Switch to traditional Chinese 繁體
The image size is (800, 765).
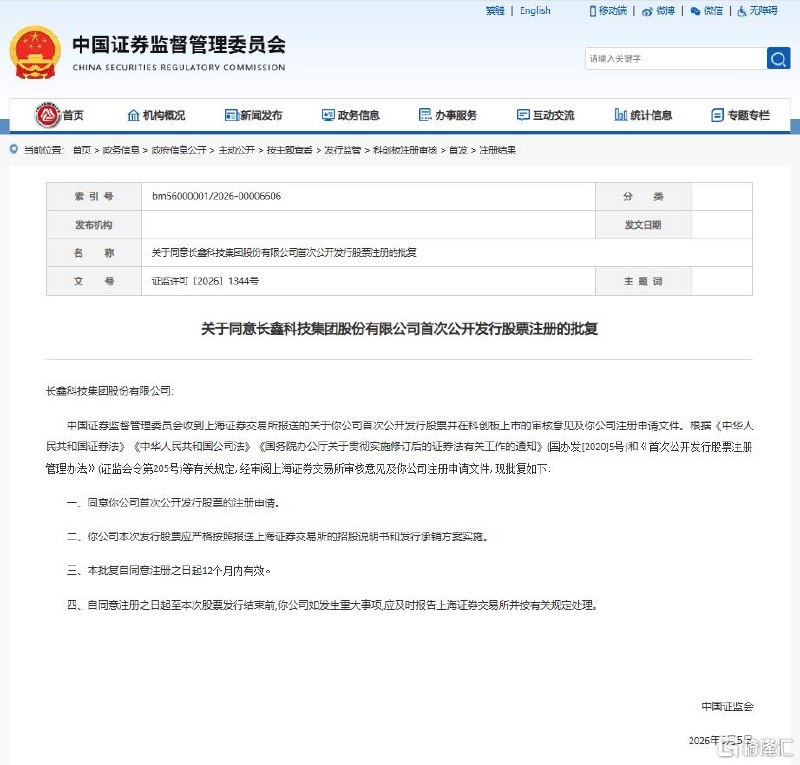(495, 11)
